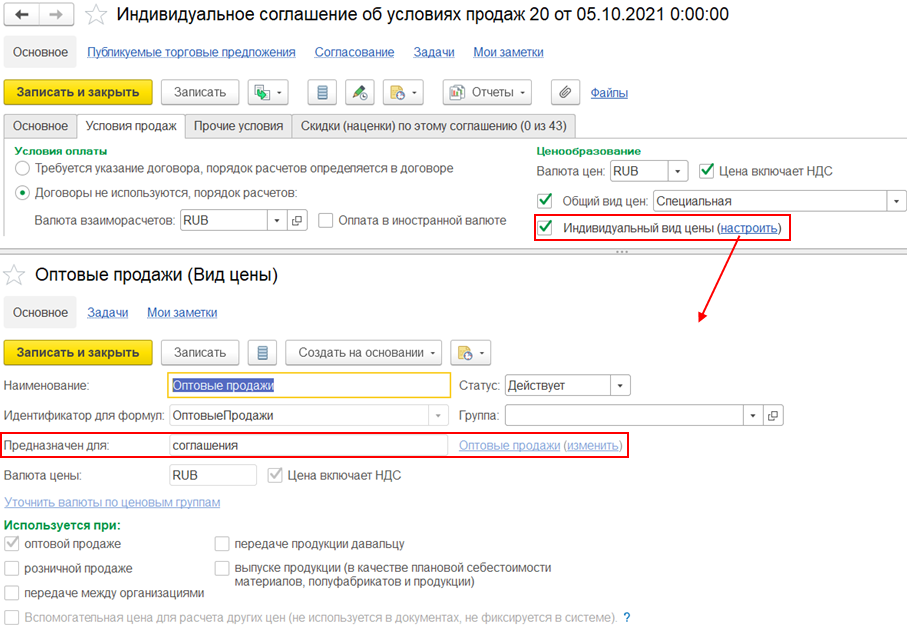Open the paperclip attached files icon
907x632 pixels.
[x=565, y=92]
